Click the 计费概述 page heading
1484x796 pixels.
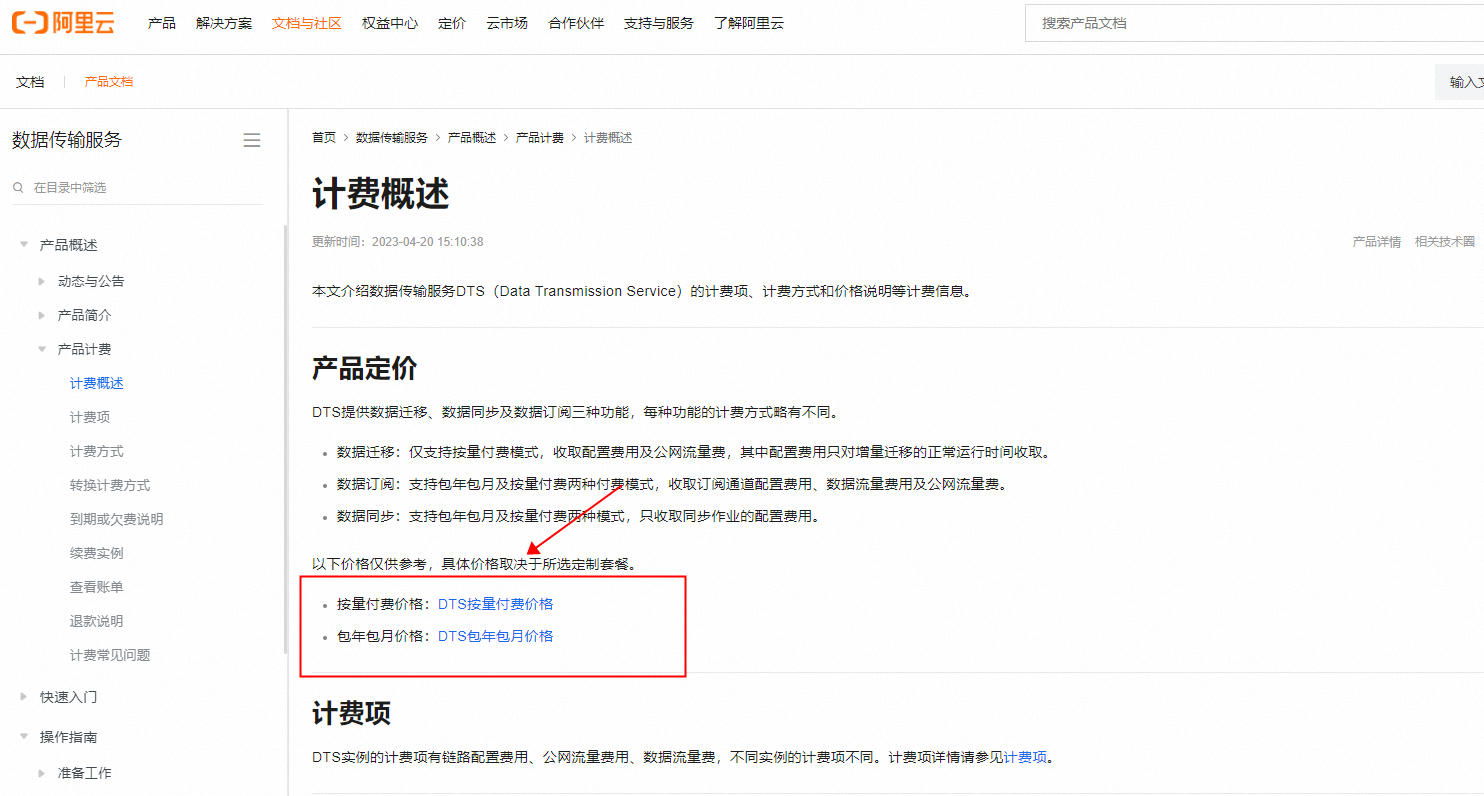[381, 194]
